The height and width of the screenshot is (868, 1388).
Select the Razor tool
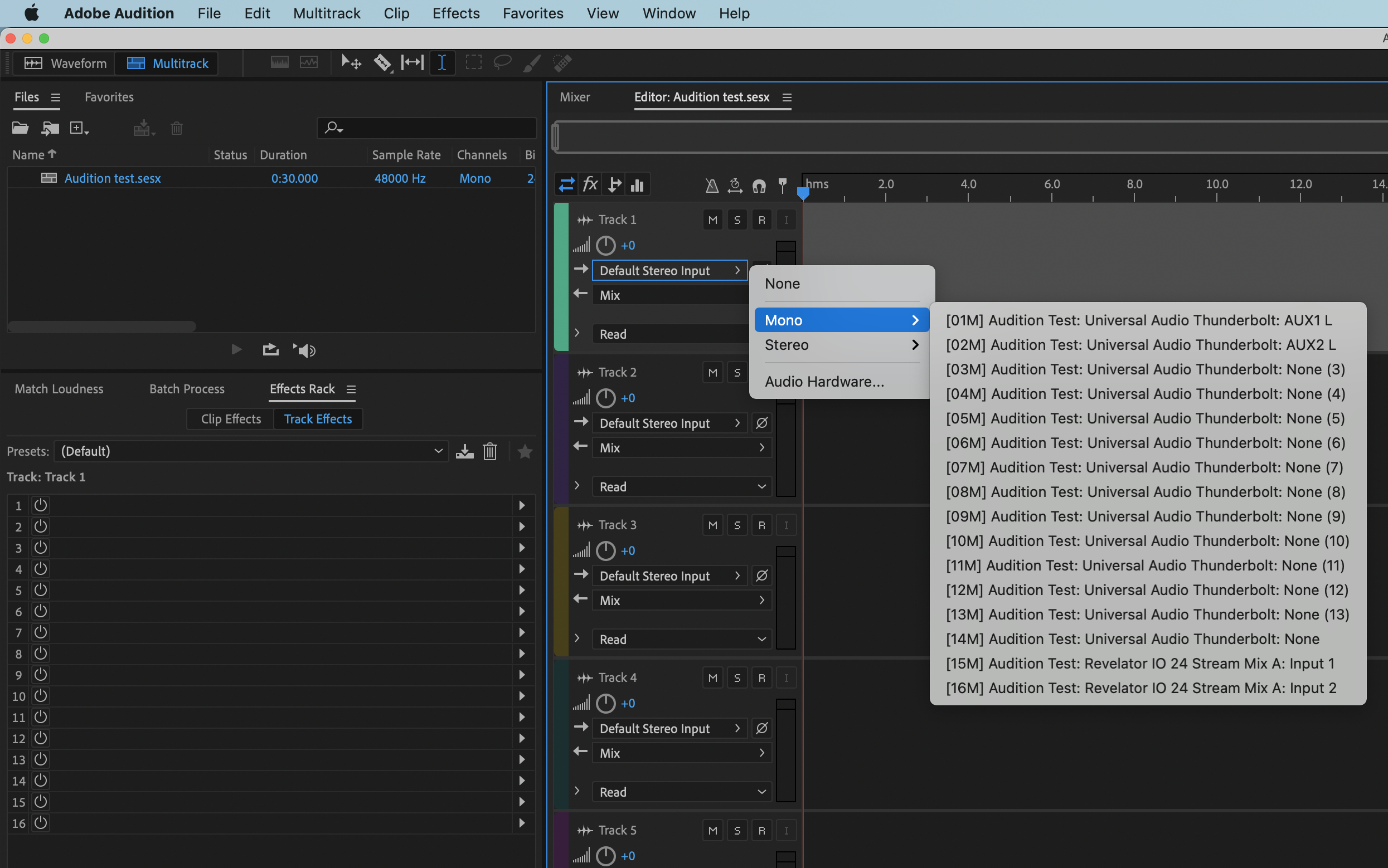coord(382,62)
